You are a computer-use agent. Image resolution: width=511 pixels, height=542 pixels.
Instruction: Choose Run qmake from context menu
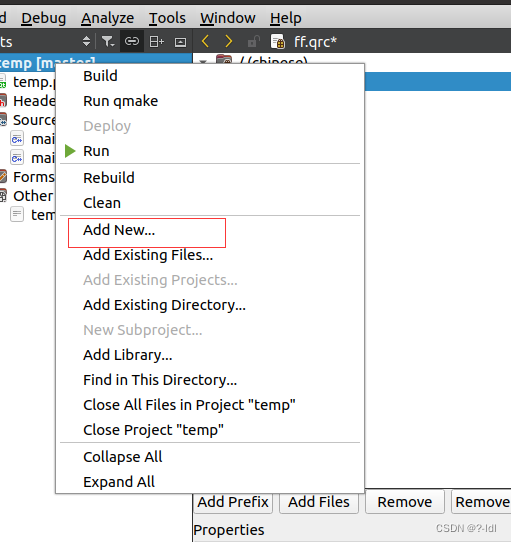(x=210, y=101)
